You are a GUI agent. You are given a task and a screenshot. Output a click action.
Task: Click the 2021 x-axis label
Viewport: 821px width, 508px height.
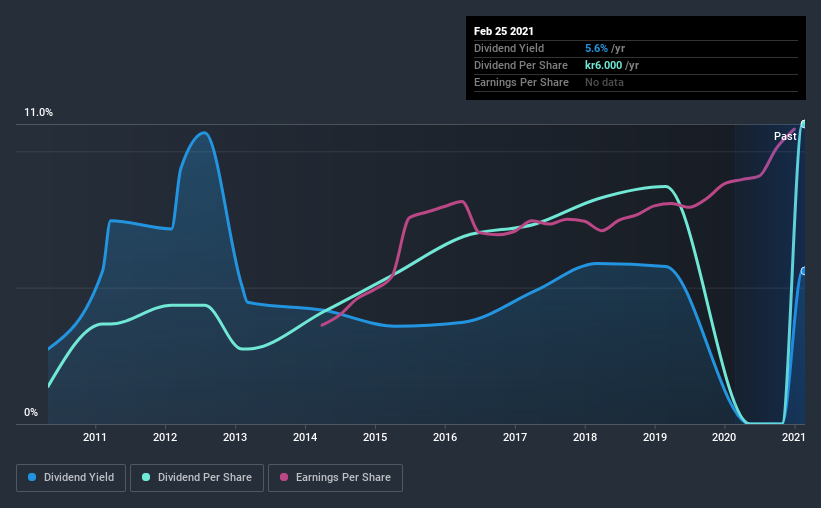(794, 437)
